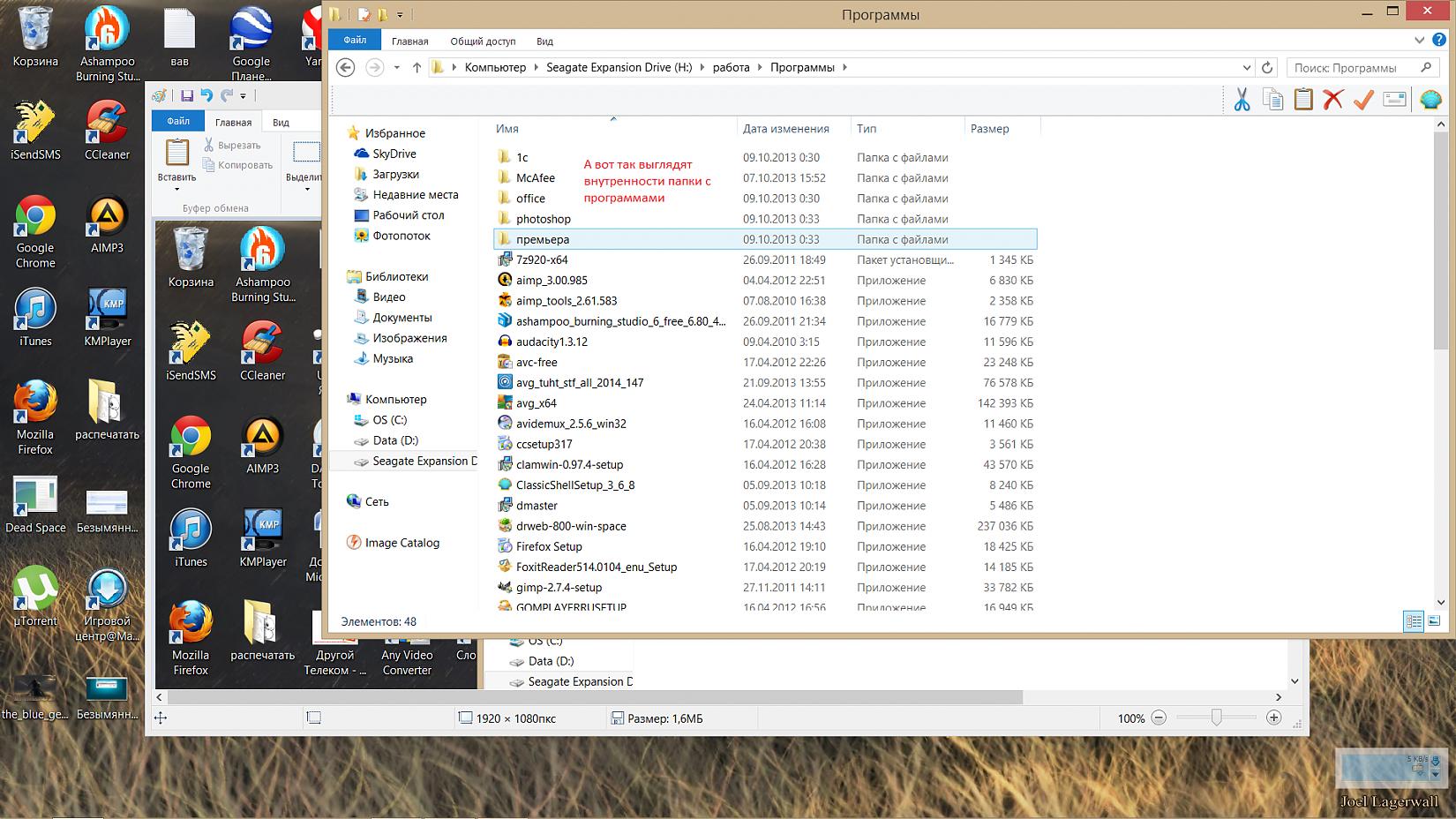Expand the ribbon with chevron arrow
1456x819 pixels.
click(x=1419, y=41)
